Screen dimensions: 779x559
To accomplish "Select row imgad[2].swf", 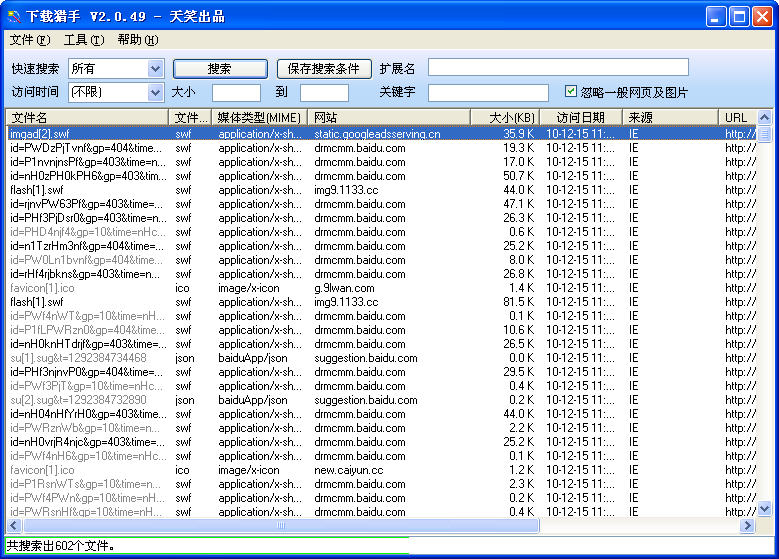I will [x=382, y=134].
